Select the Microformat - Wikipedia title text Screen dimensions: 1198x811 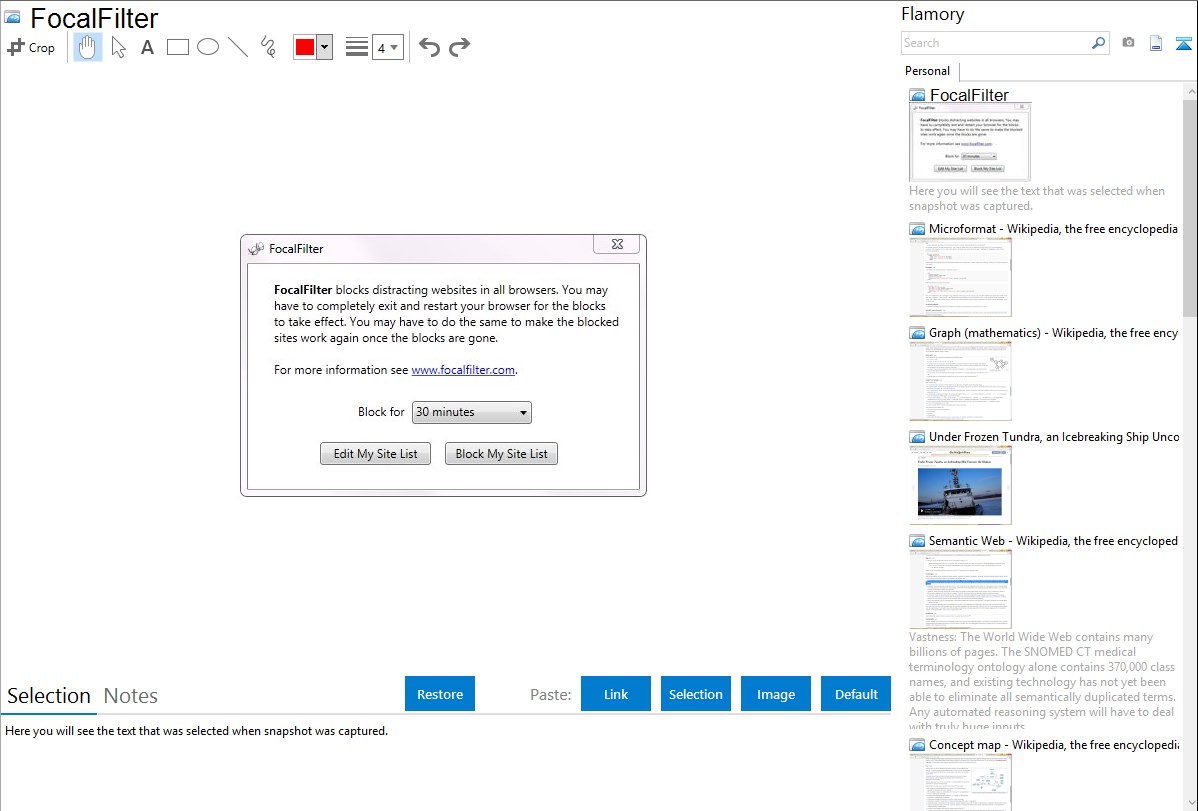point(1053,229)
